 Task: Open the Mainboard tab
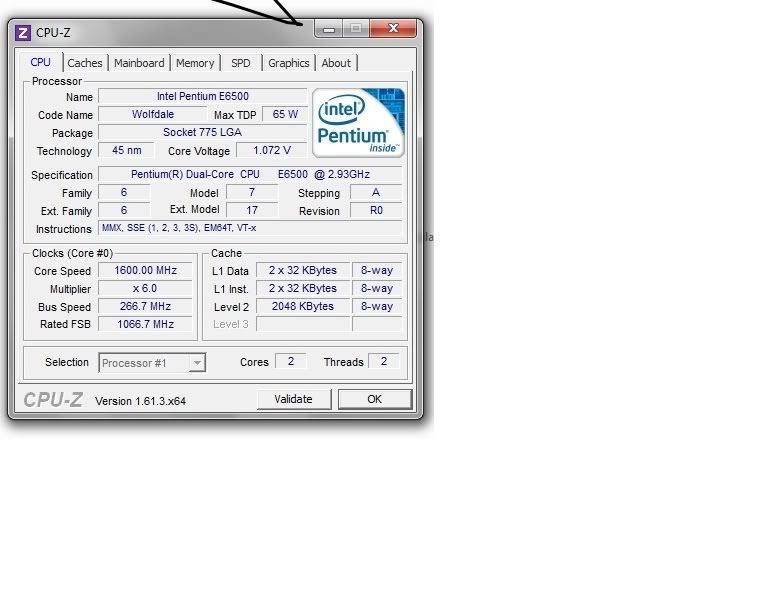click(x=139, y=63)
